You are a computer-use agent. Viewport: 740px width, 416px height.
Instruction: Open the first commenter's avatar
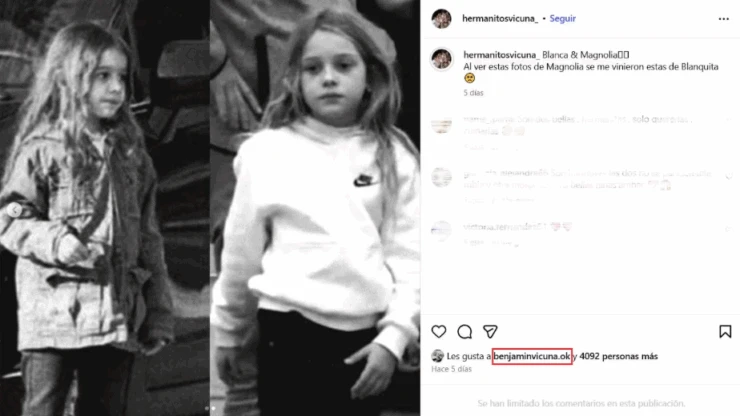[x=441, y=125]
